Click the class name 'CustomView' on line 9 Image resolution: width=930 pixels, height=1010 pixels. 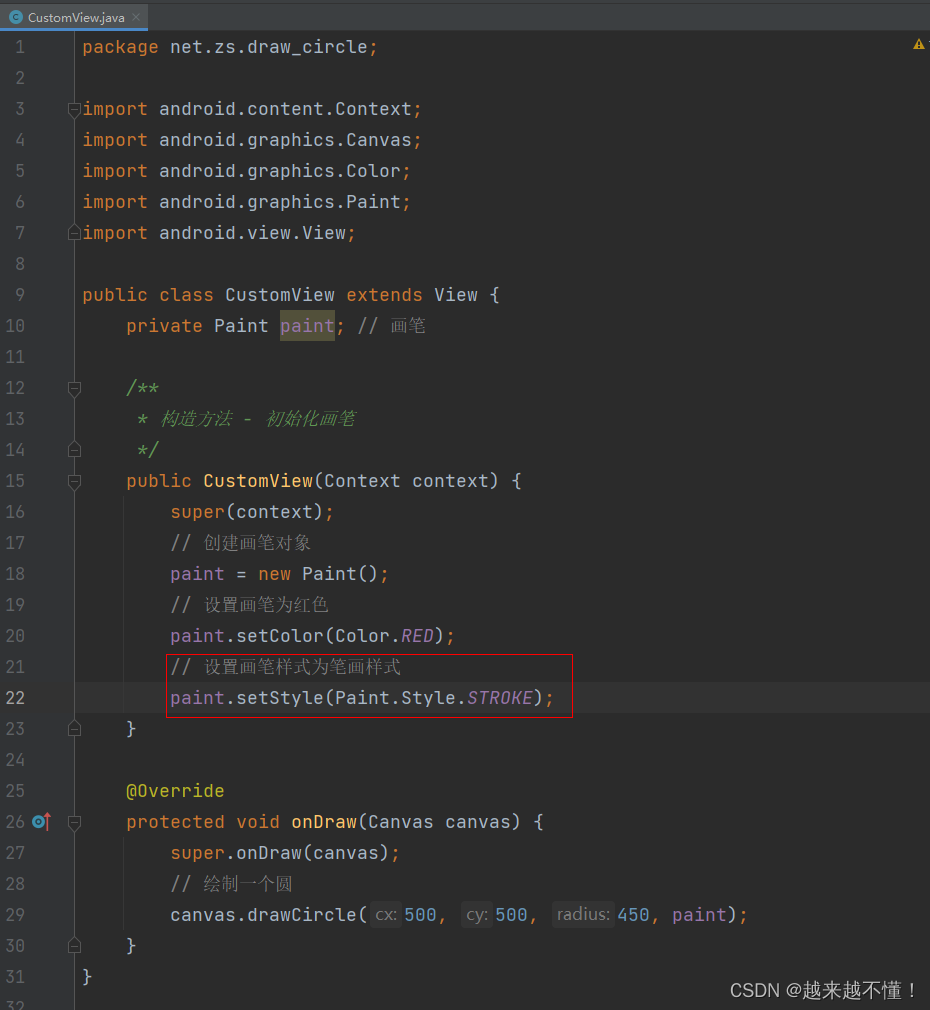point(280,295)
